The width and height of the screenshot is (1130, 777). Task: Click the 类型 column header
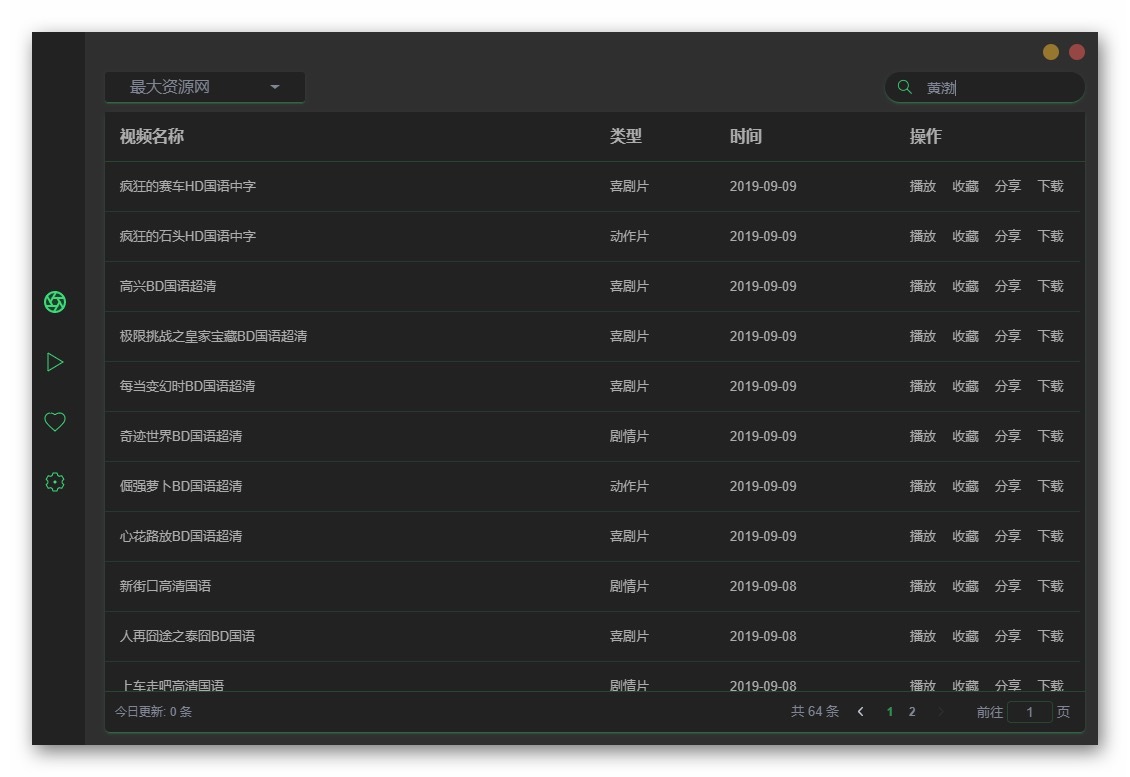click(x=626, y=136)
